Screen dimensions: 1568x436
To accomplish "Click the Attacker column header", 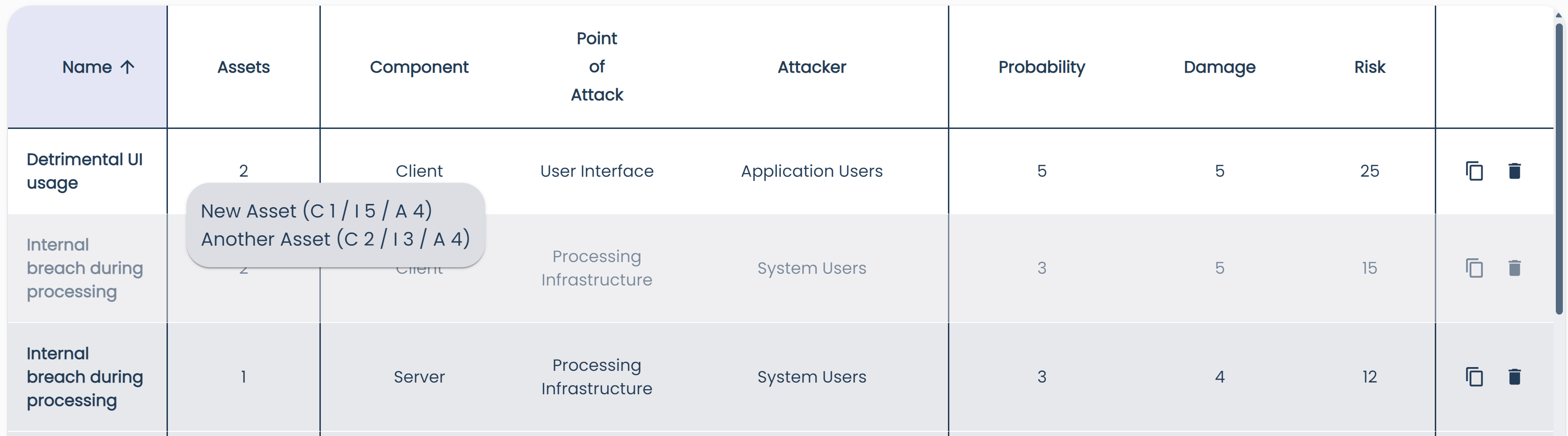I will pos(811,67).
